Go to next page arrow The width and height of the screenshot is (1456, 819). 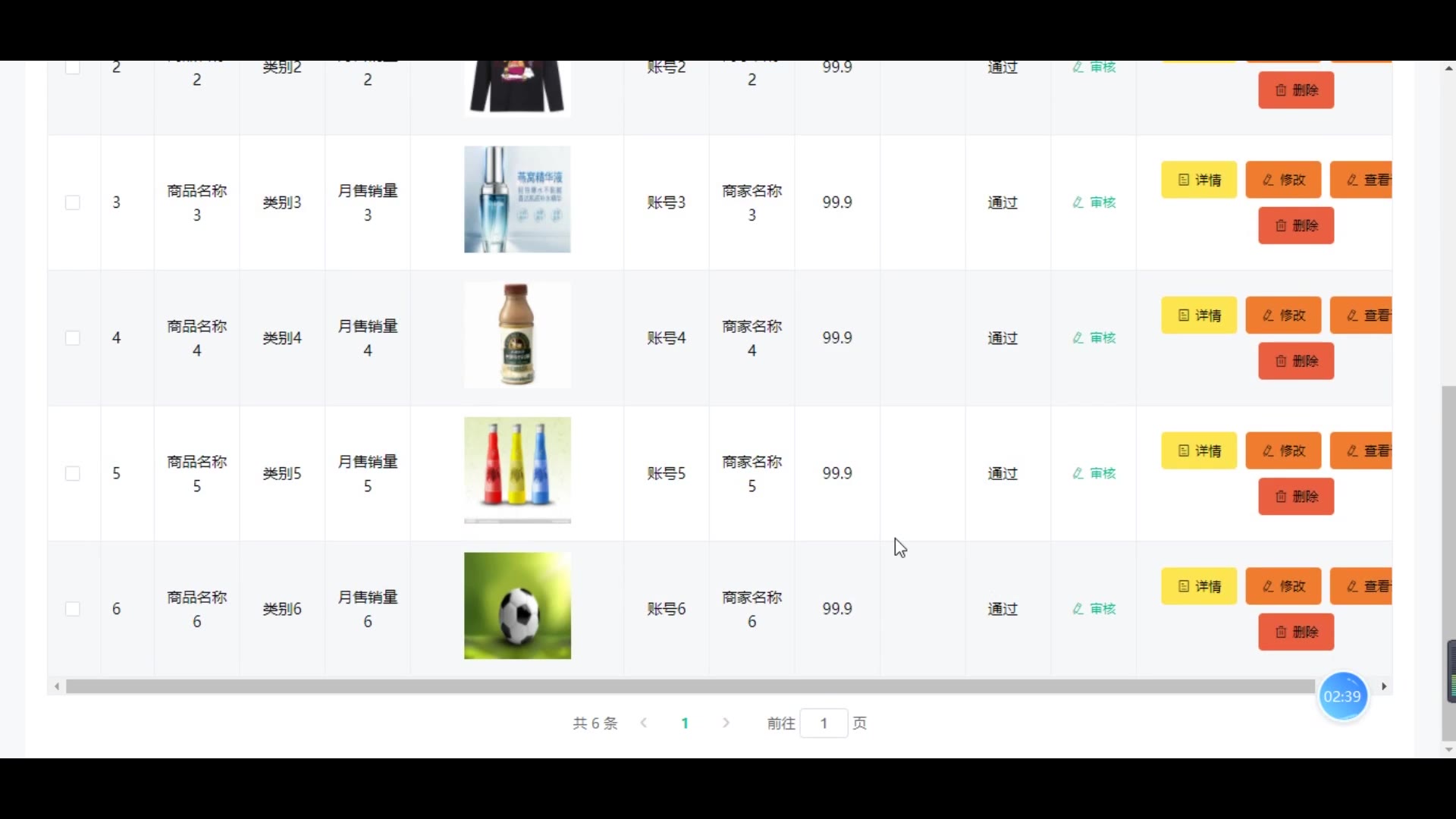[726, 723]
